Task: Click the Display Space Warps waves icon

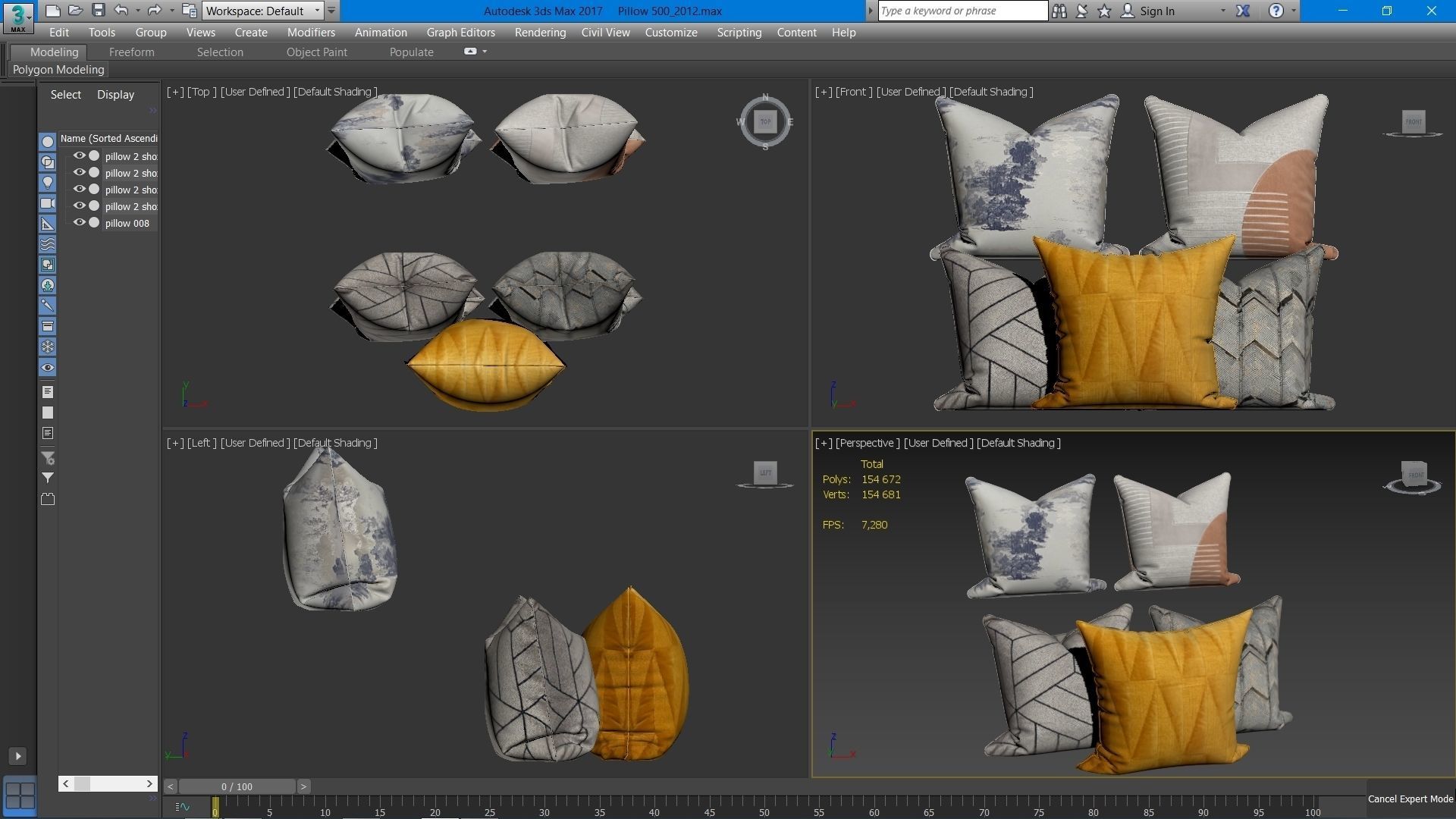Action: click(48, 244)
